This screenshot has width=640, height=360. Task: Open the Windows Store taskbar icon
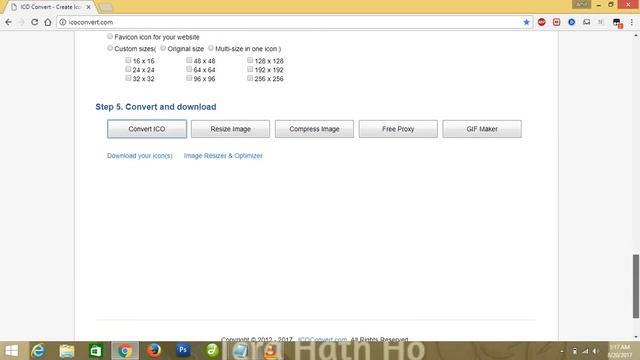pos(96,351)
